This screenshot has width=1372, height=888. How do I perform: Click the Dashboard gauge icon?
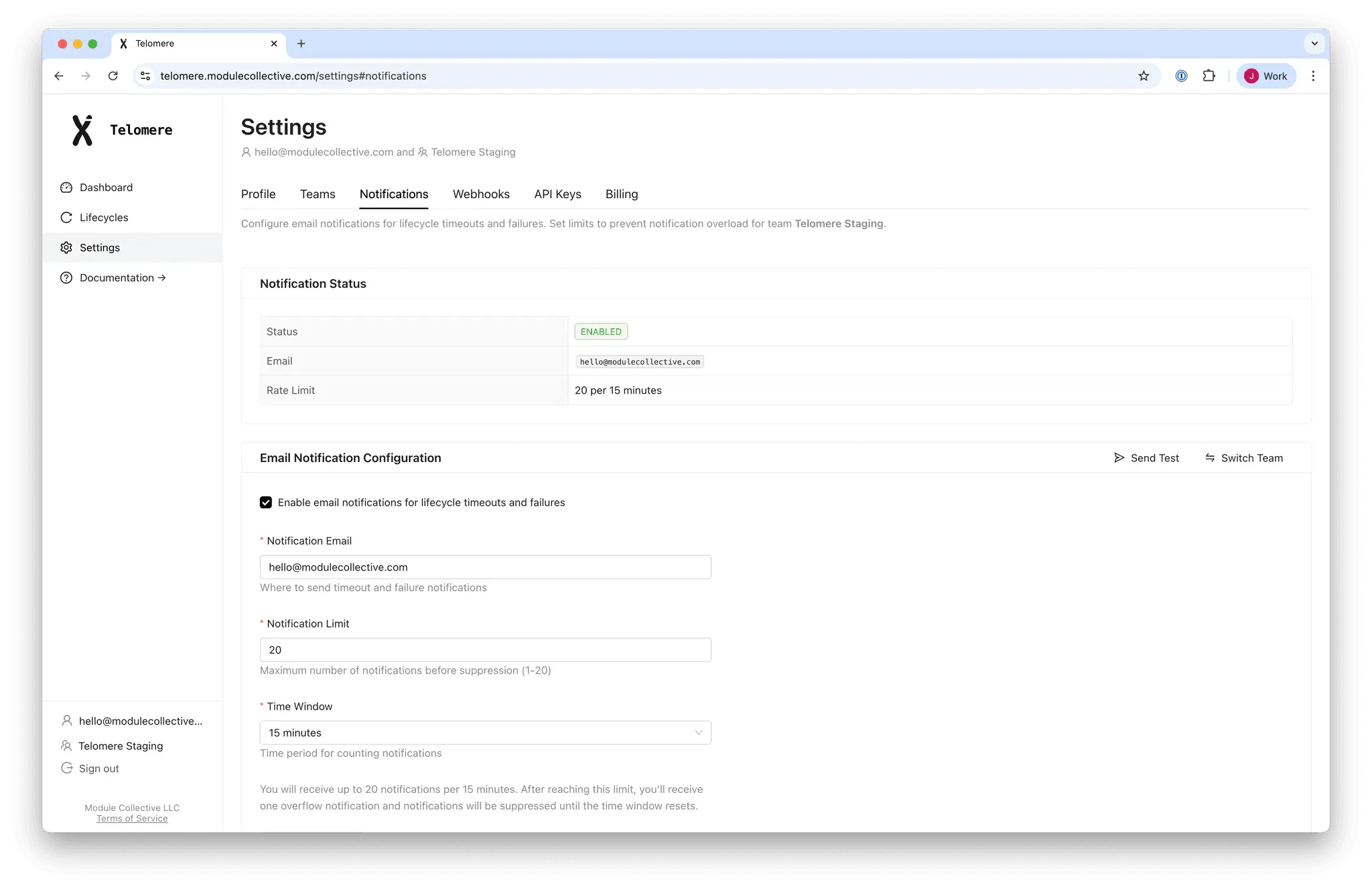tap(66, 188)
